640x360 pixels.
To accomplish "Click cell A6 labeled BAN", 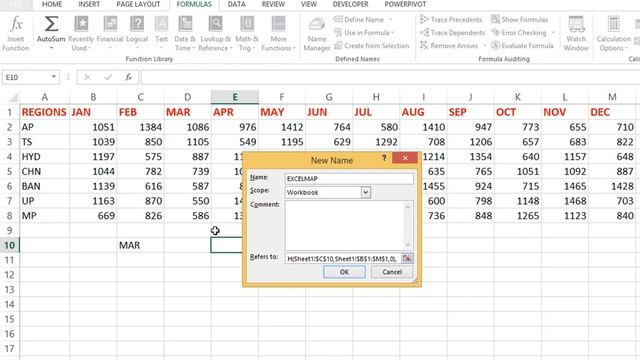I will [x=44, y=186].
